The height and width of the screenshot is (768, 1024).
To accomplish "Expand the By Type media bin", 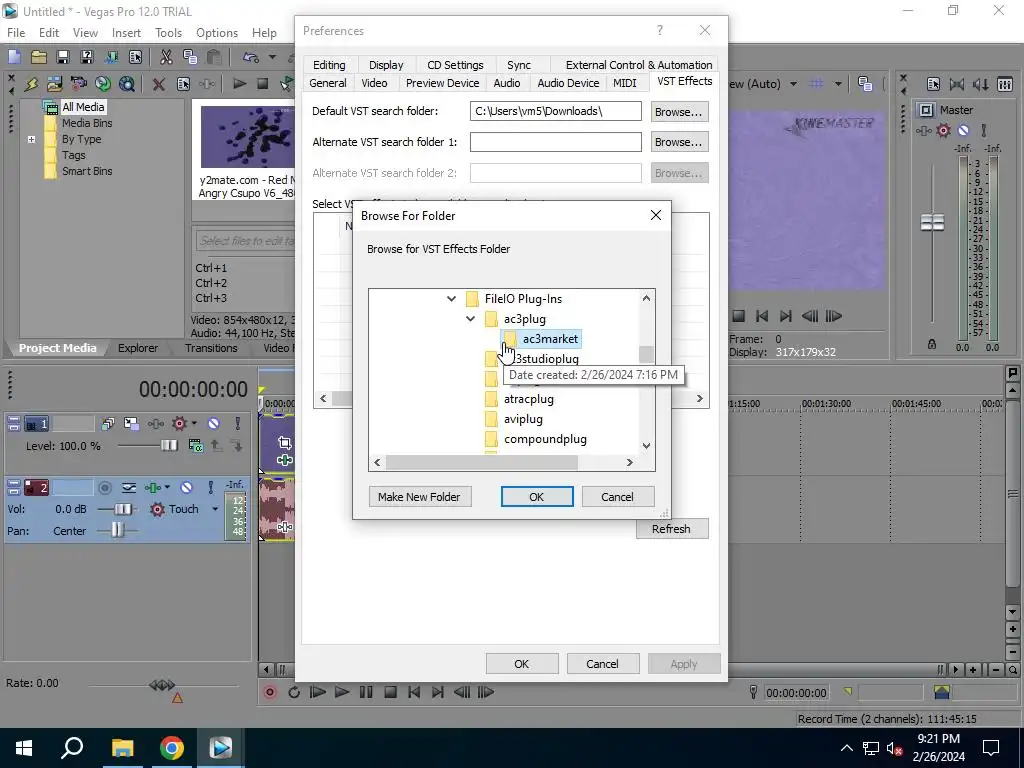I will click(x=31, y=139).
